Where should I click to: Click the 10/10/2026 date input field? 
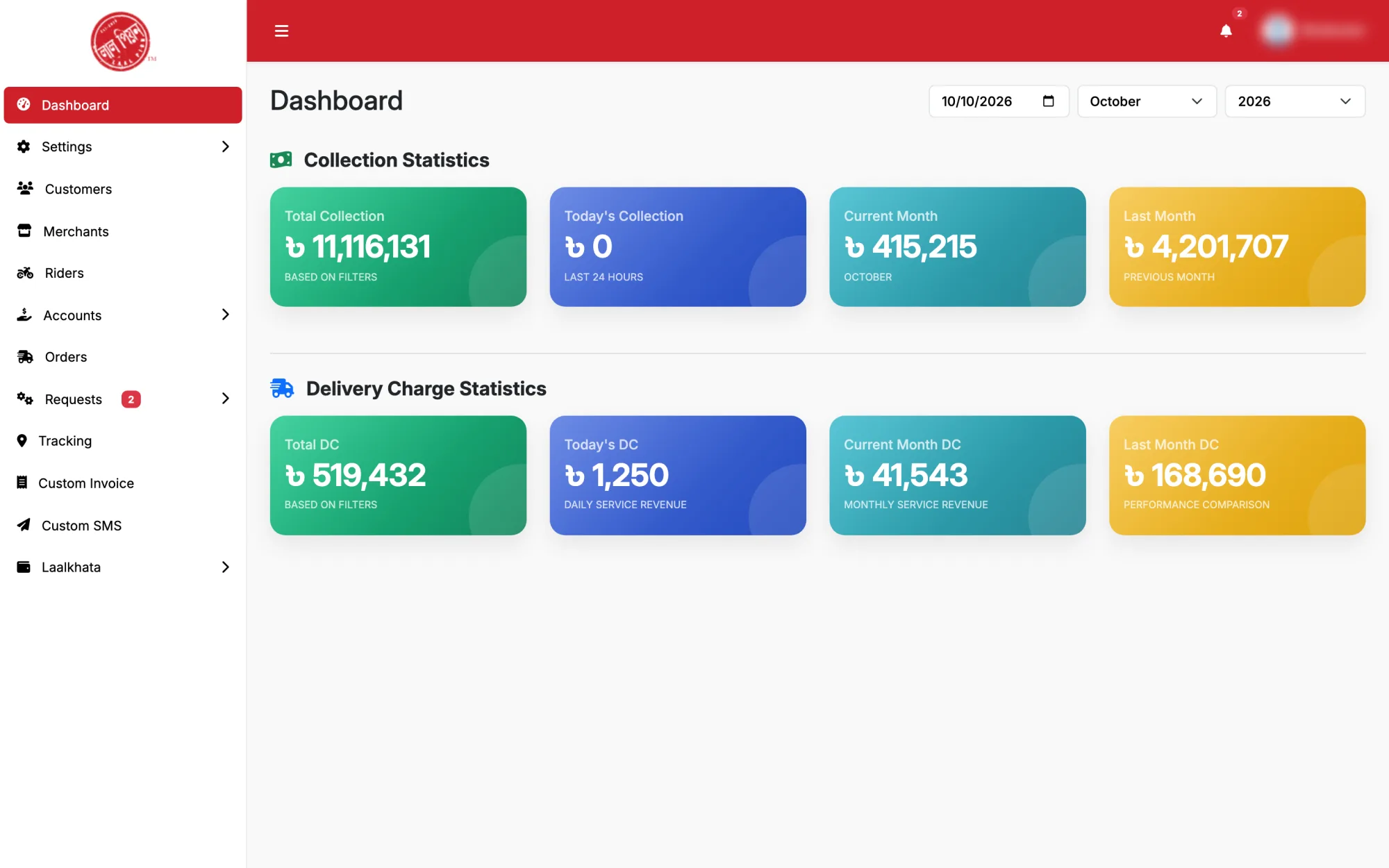pyautogui.click(x=999, y=101)
